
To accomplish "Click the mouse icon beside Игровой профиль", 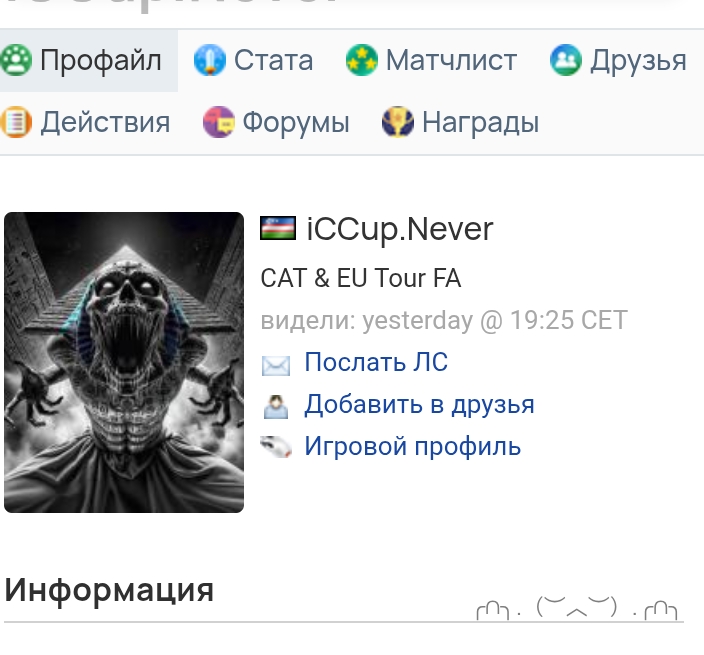I will 276,447.
